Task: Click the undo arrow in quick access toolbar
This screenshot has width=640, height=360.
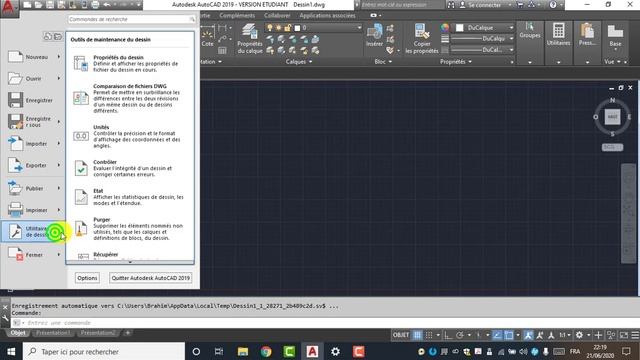Action: (x=107, y=5)
